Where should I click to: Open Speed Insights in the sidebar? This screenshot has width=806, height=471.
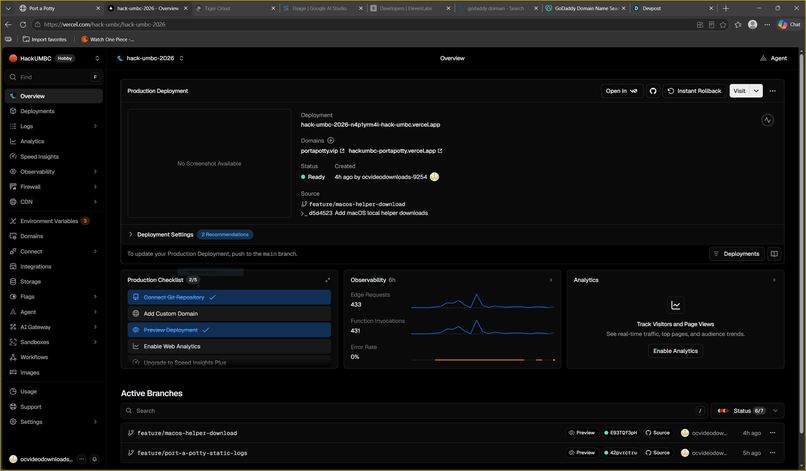pos(54,156)
